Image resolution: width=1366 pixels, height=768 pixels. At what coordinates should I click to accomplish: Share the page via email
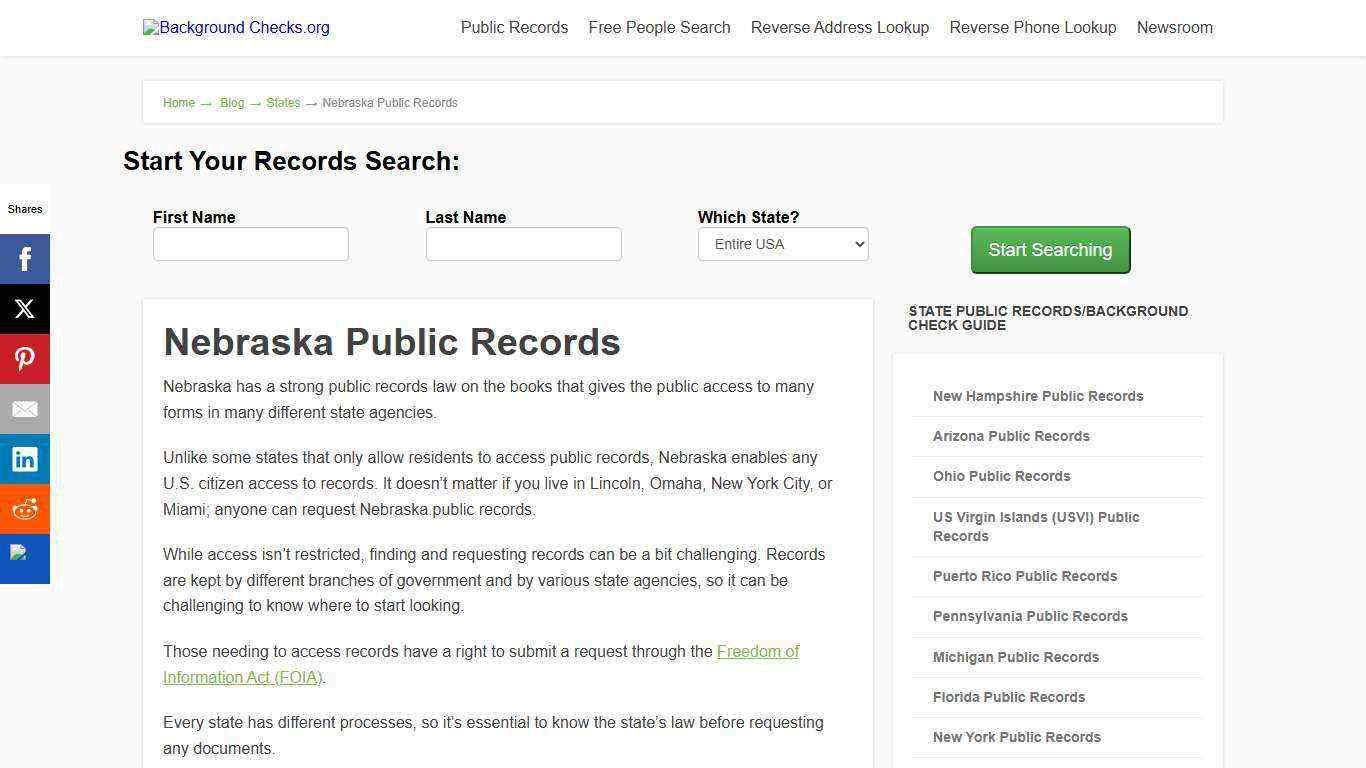[x=25, y=408]
